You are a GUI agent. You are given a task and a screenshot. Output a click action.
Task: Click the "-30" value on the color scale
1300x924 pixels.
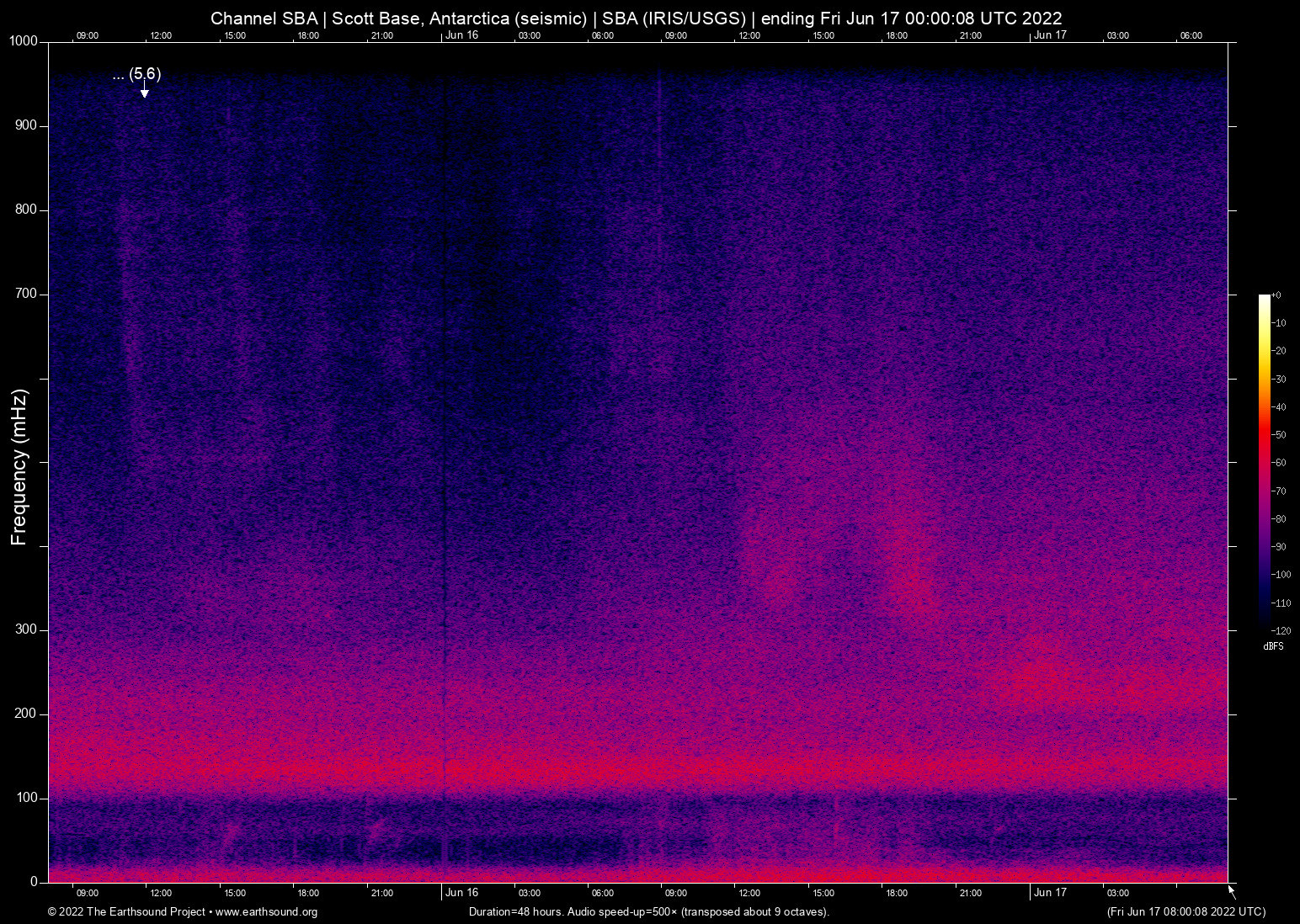point(1278,380)
